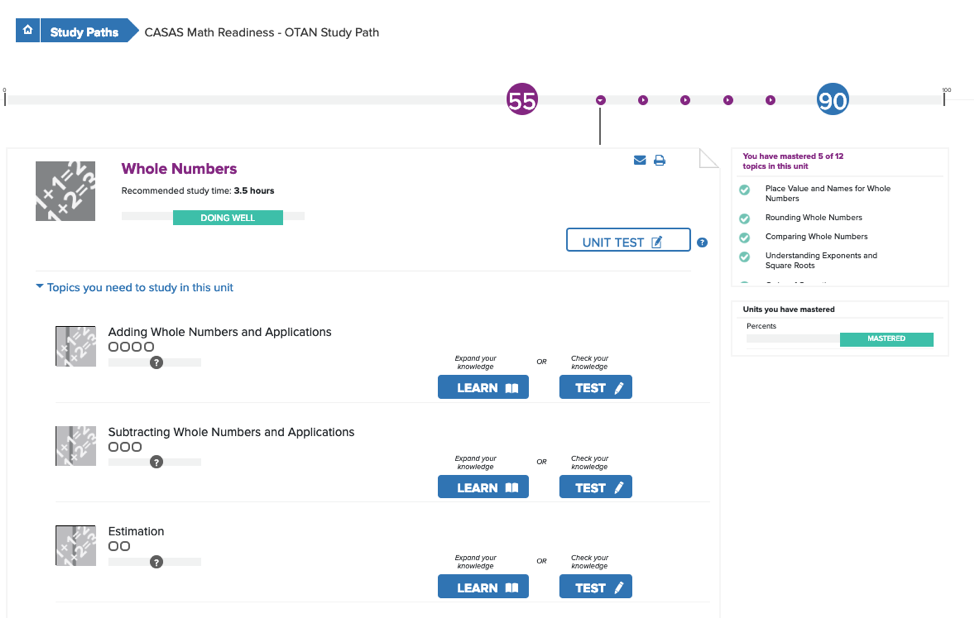Click question mark under Estimation topic
974x618 pixels.
(156, 562)
